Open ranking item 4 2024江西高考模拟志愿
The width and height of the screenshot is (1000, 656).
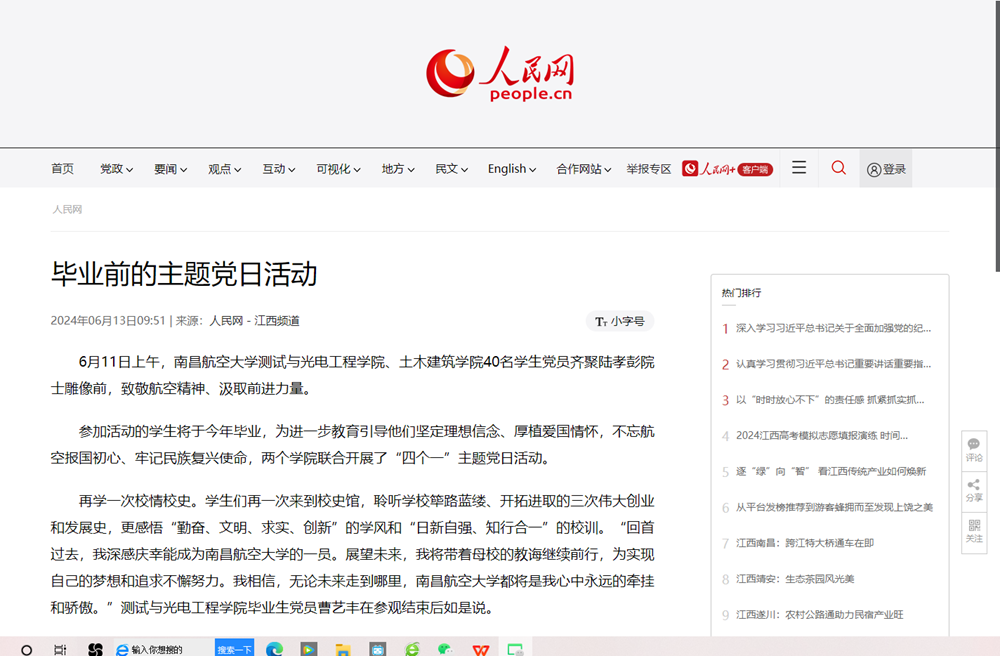(821, 435)
